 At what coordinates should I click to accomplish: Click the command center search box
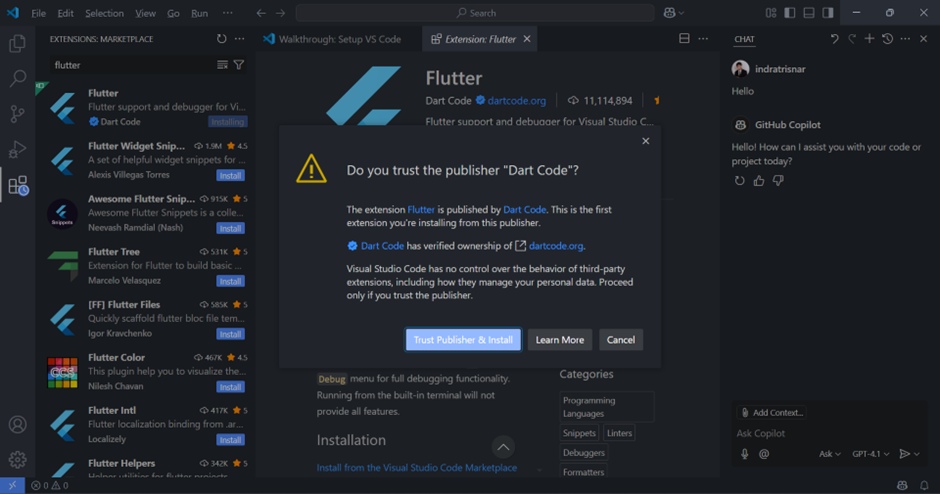pos(475,13)
